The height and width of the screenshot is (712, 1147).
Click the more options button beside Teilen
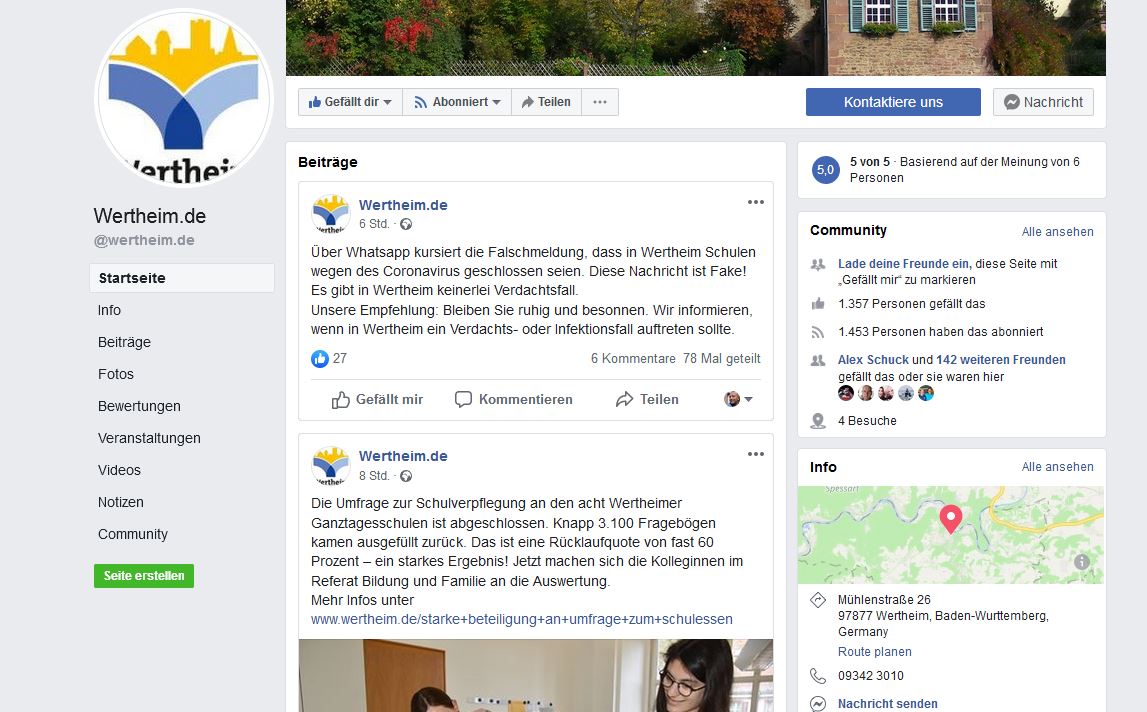tap(600, 102)
